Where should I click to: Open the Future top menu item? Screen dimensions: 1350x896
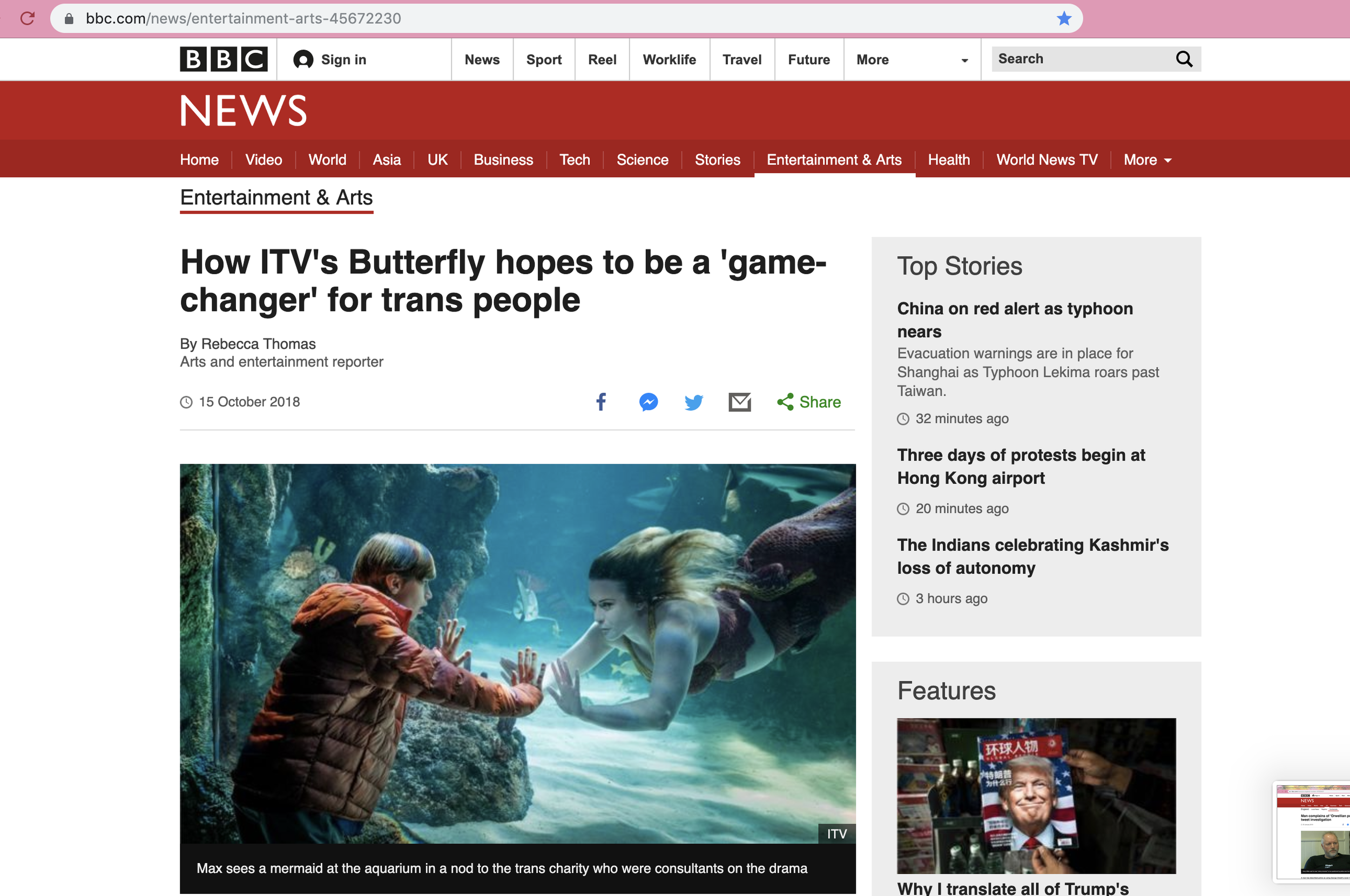pyautogui.click(x=809, y=59)
